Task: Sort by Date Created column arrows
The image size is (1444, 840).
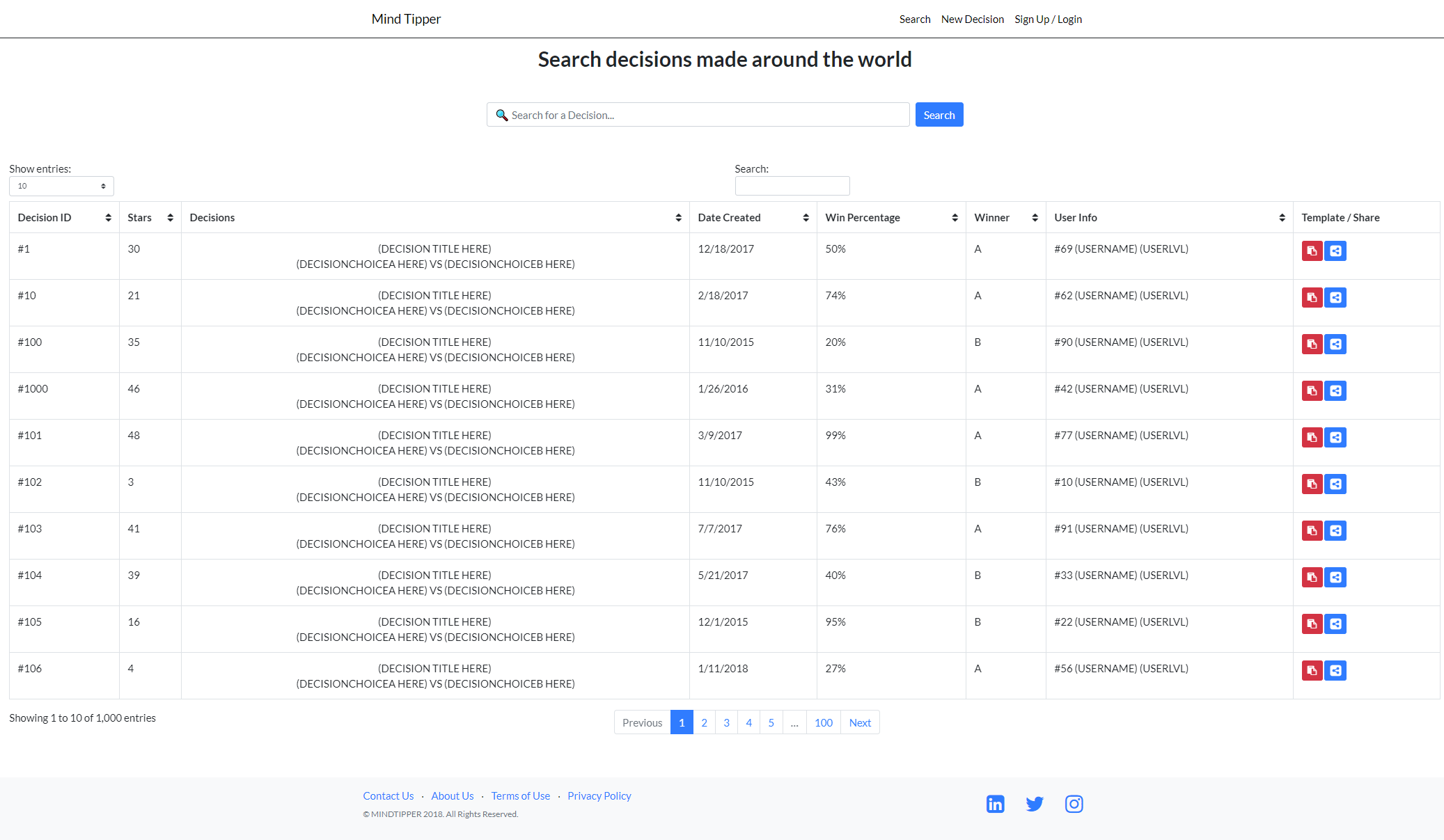Action: click(x=806, y=218)
